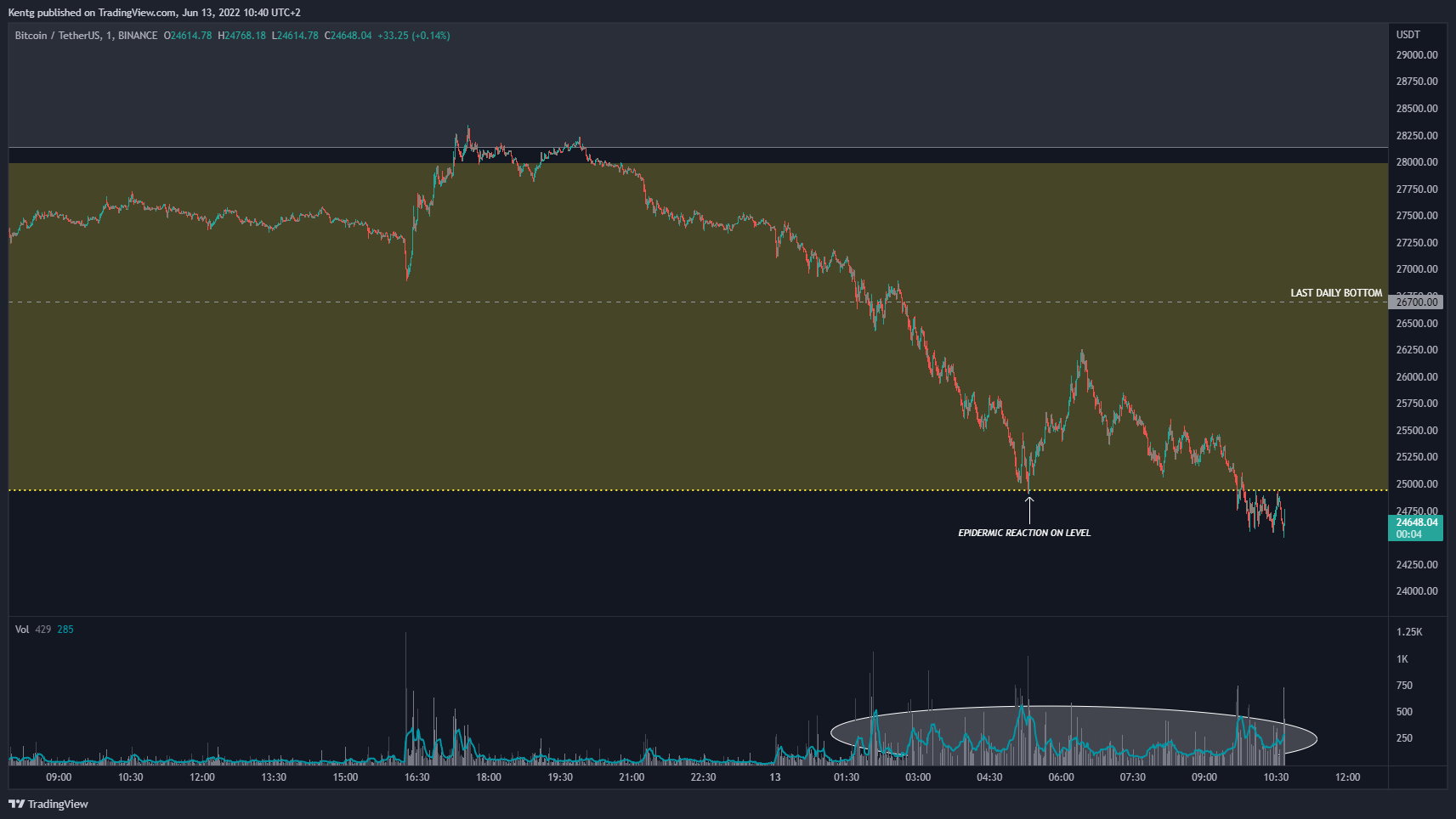This screenshot has width=1456, height=819.
Task: Click time axis label 07:30
Action: [1133, 777]
